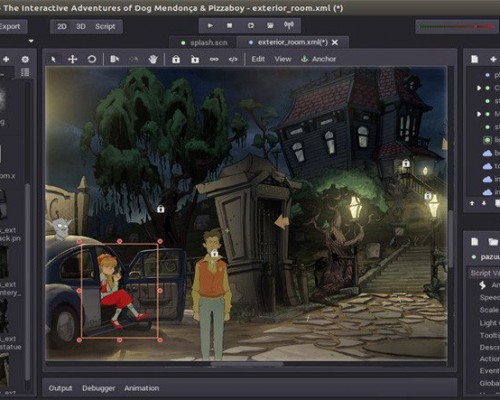The width and height of the screenshot is (500, 400).
Task: Activate the Select mode arrow tool
Action: pos(53,59)
